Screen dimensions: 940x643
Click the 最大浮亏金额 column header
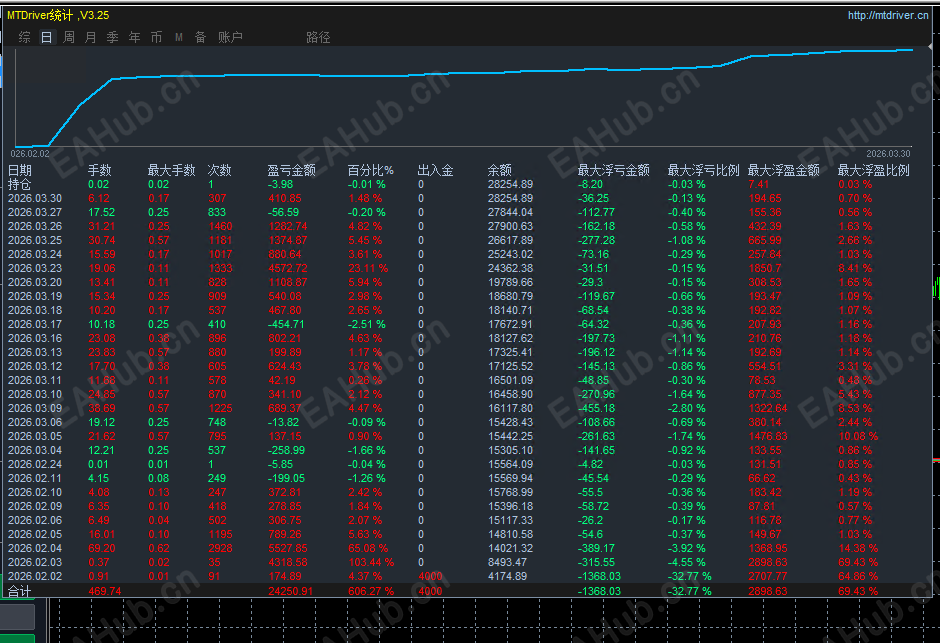[x=613, y=170]
